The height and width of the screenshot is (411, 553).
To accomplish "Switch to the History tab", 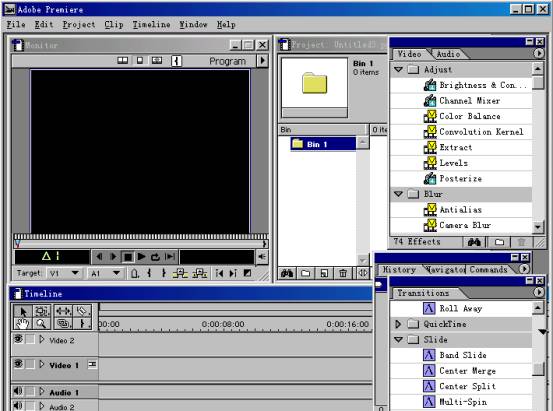I will (399, 270).
